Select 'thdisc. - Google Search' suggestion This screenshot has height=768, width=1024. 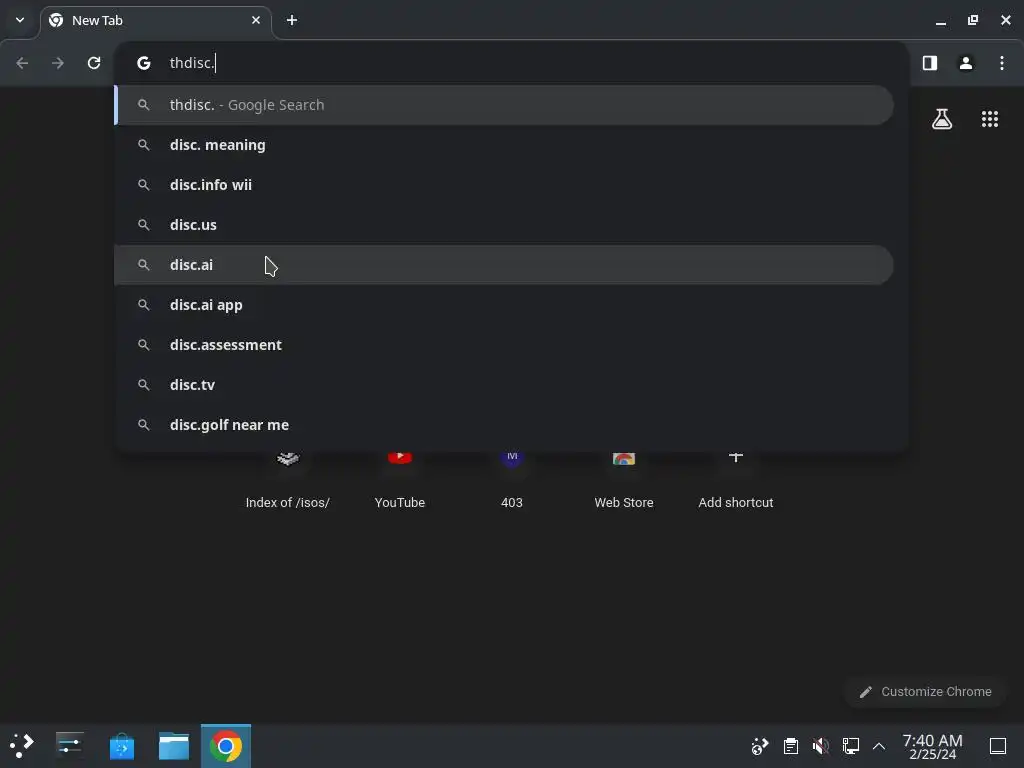pyautogui.click(x=504, y=105)
